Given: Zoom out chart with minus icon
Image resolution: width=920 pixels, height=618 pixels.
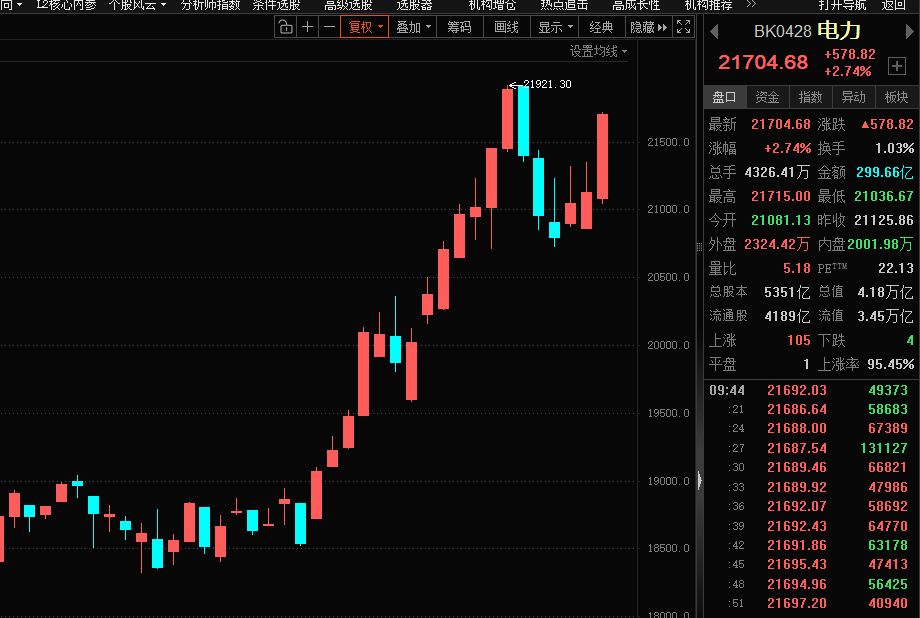Looking at the screenshot, I should 329,27.
